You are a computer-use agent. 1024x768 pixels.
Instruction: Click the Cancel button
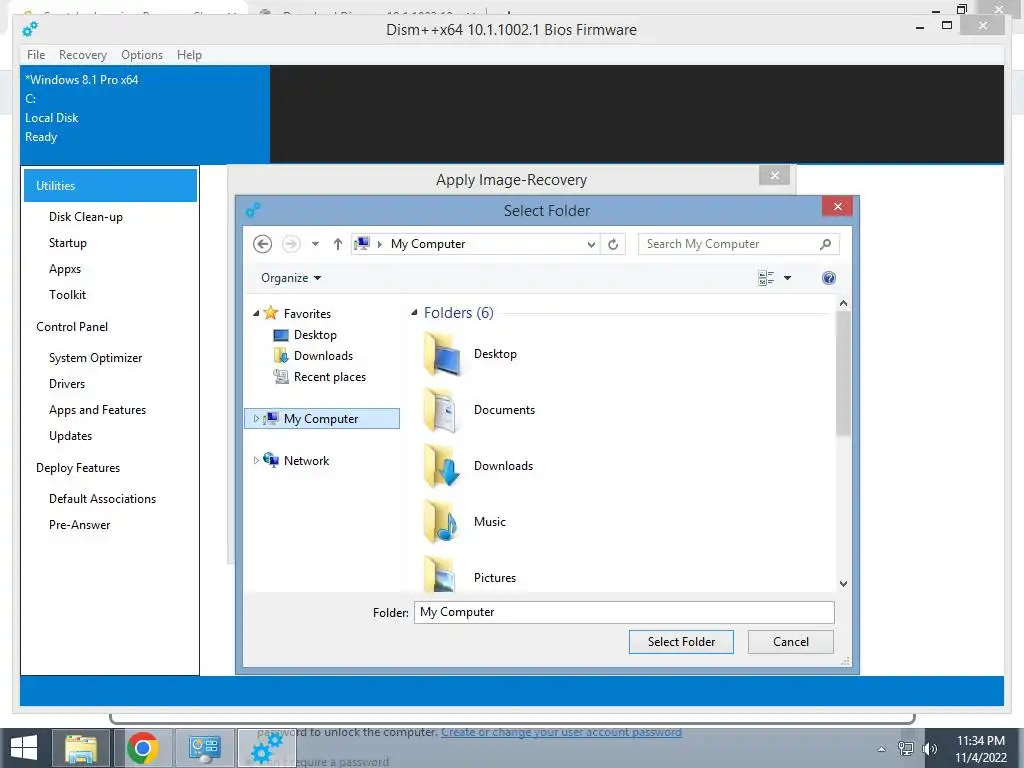(x=791, y=642)
